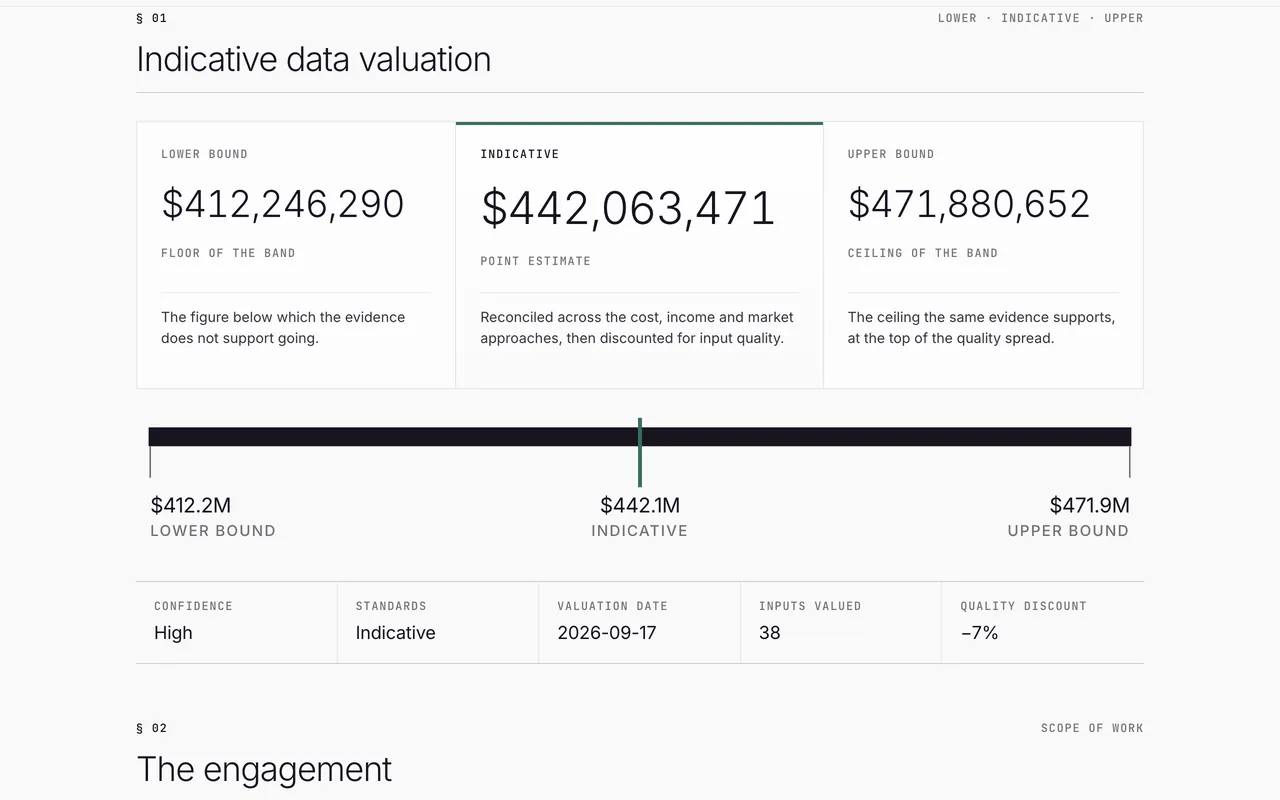Click the $471.9M label under the bar
Viewport: 1280px width, 800px height.
[1089, 505]
